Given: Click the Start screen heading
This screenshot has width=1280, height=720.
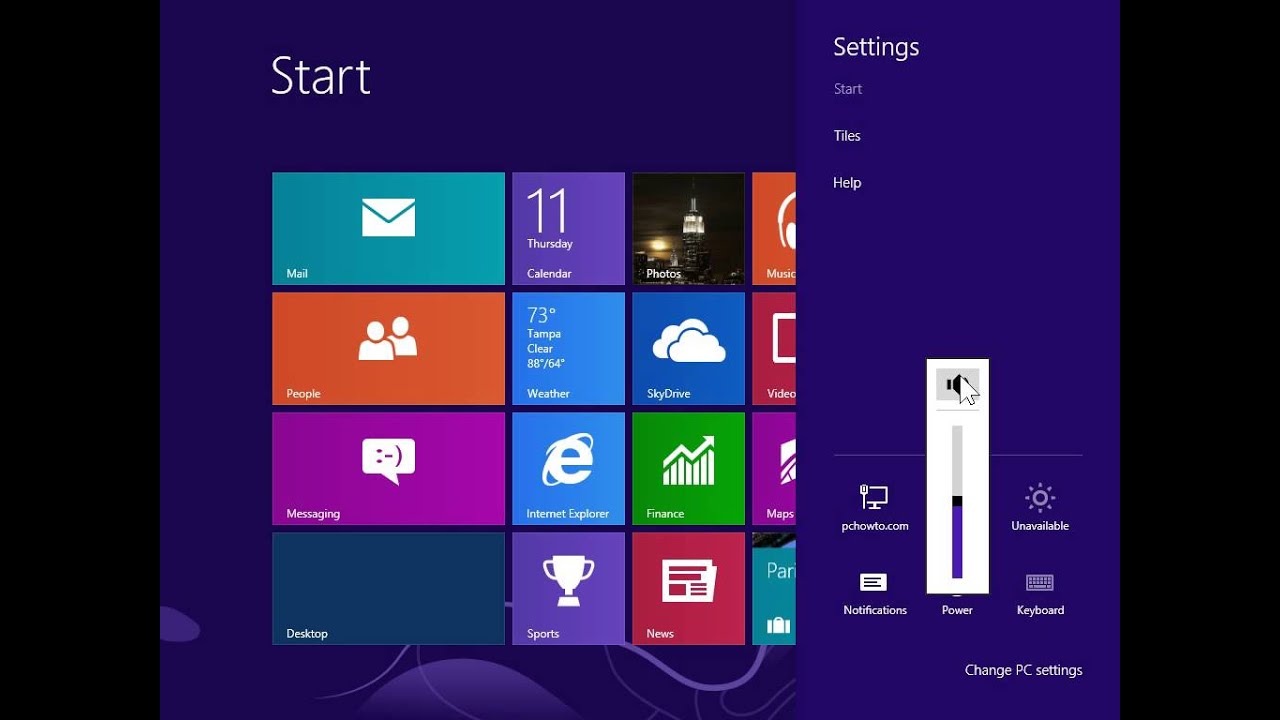Looking at the screenshot, I should pyautogui.click(x=321, y=76).
